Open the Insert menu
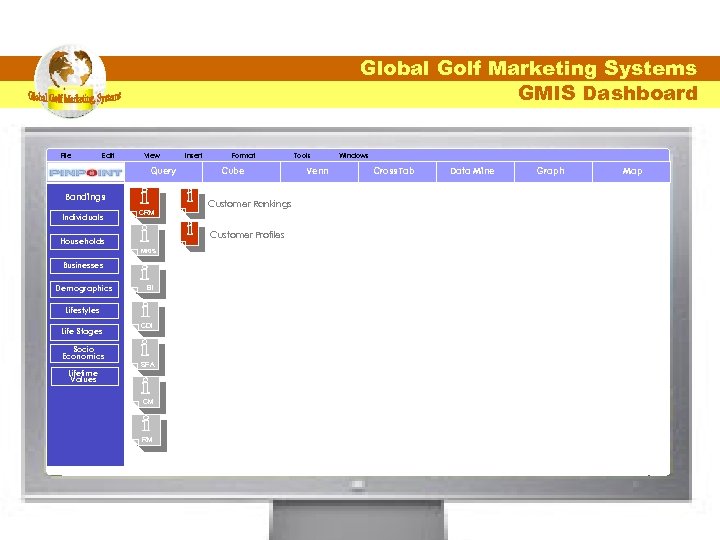 (x=193, y=156)
